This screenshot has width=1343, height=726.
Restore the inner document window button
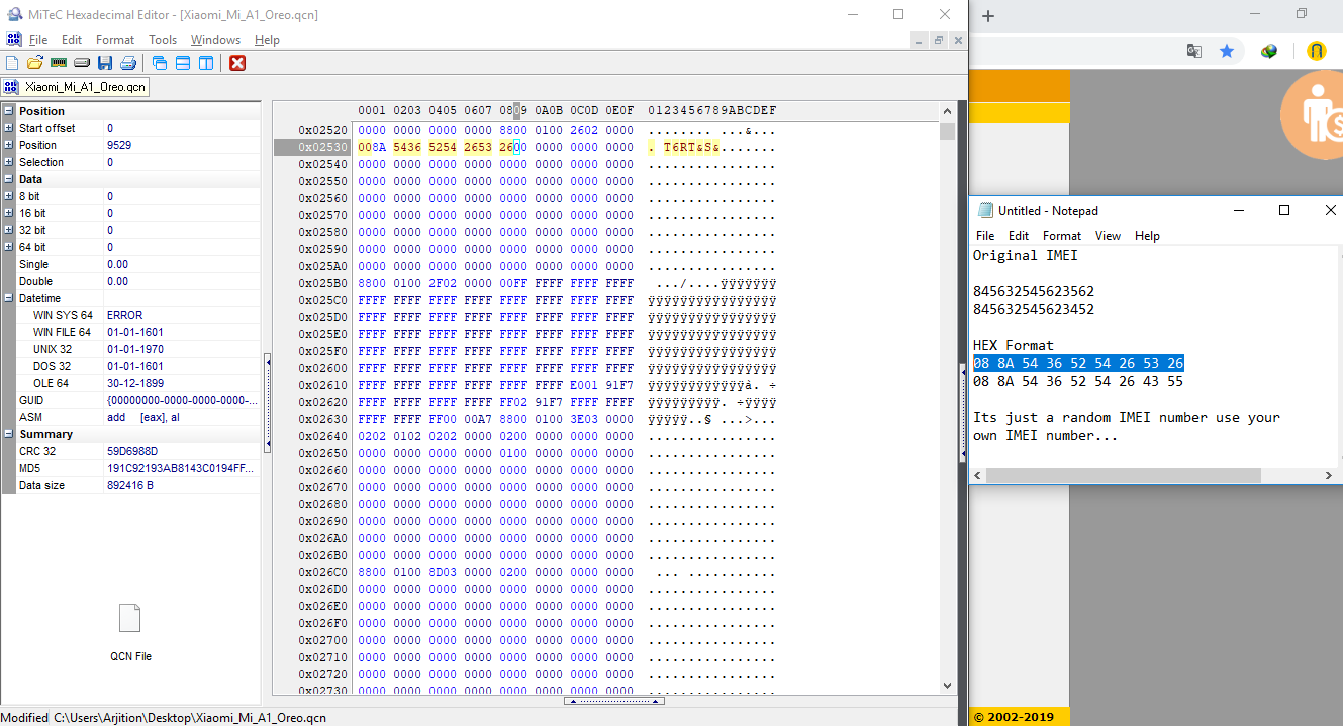pos(939,40)
